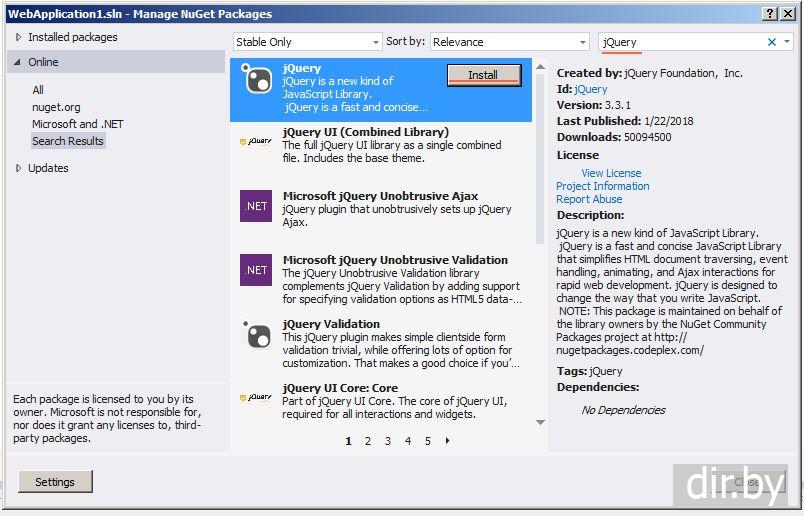Open the Sort by Relevance dropdown
Image resolution: width=804 pixels, height=516 pixels.
pos(509,42)
